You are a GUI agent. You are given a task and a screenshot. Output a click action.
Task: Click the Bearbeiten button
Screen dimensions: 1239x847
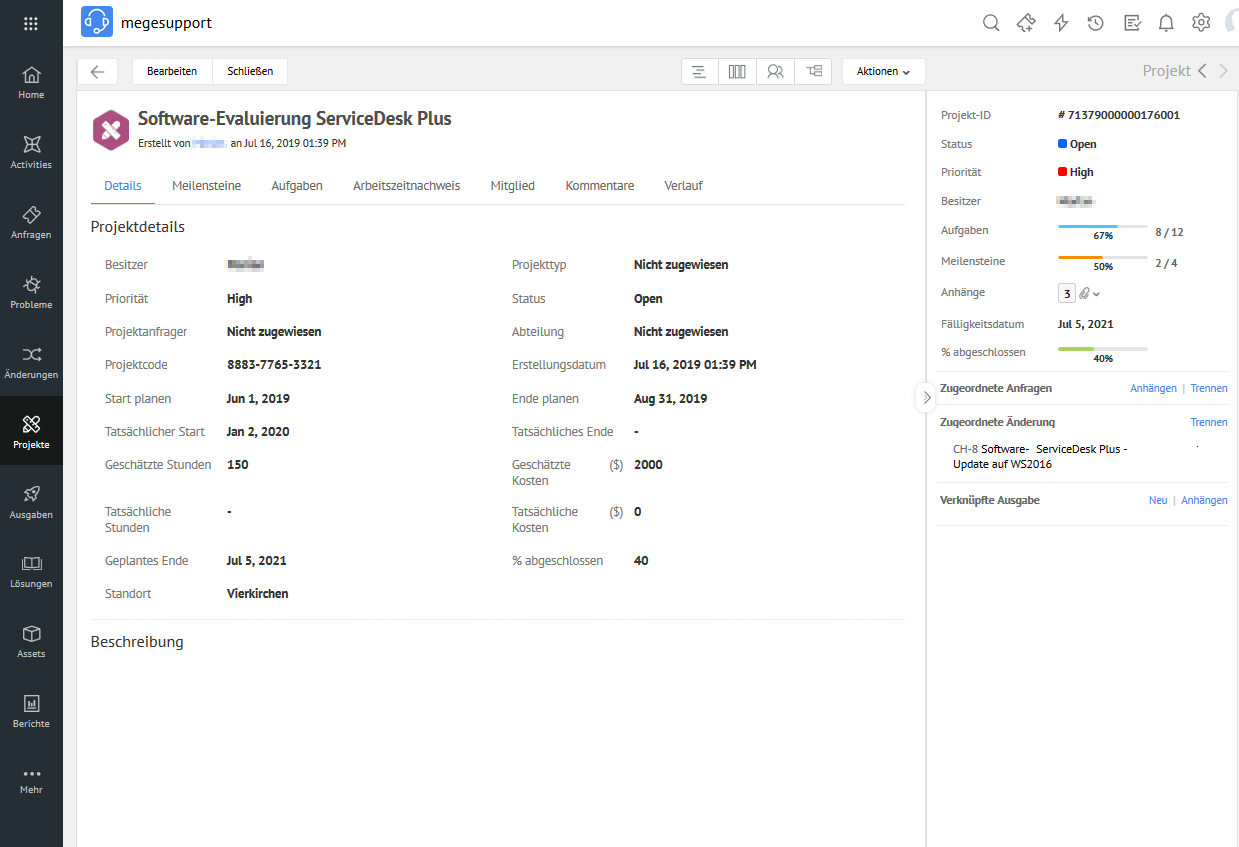(x=172, y=71)
